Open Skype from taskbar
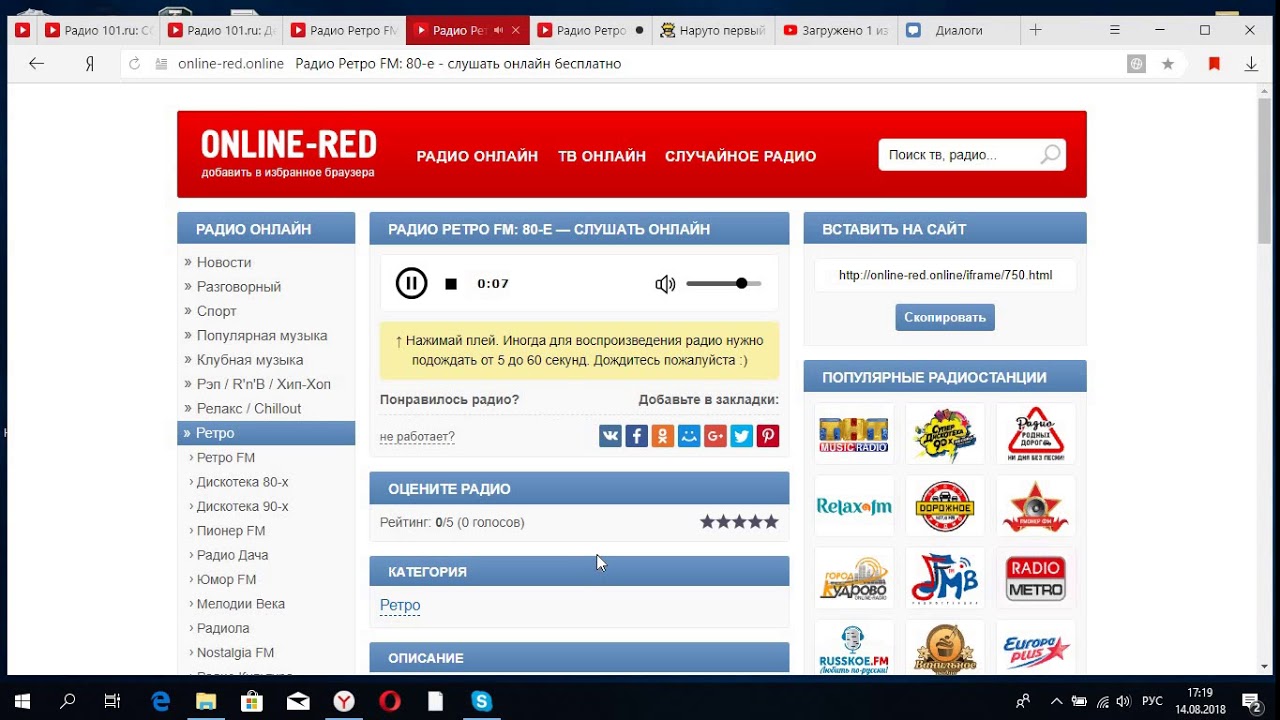This screenshot has width=1280, height=720. pos(481,702)
